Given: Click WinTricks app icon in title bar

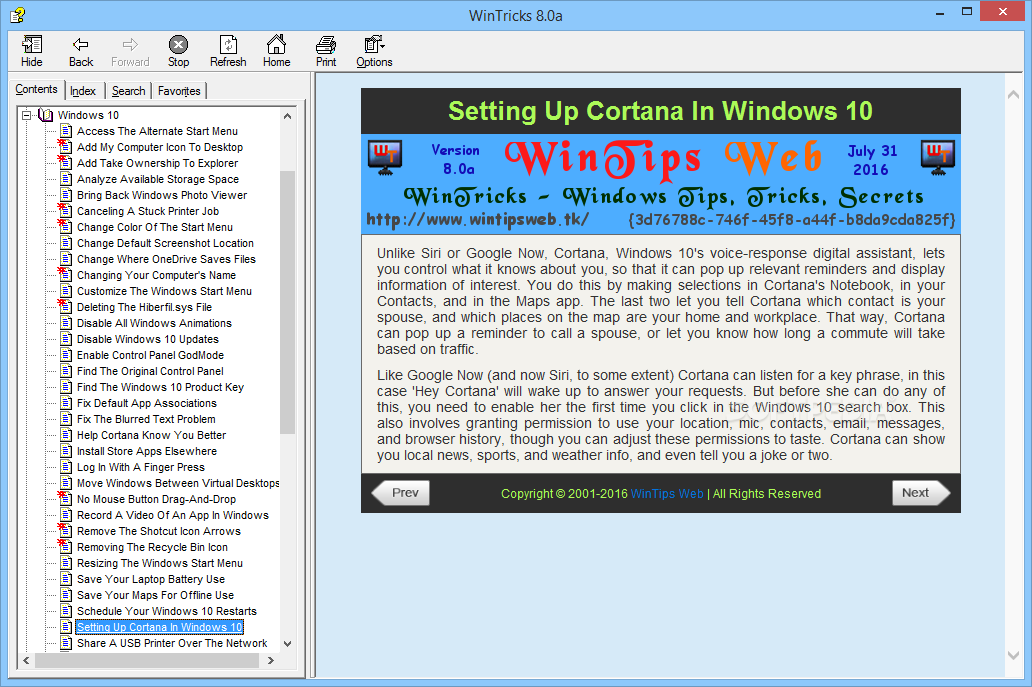Looking at the screenshot, I should [x=18, y=14].
